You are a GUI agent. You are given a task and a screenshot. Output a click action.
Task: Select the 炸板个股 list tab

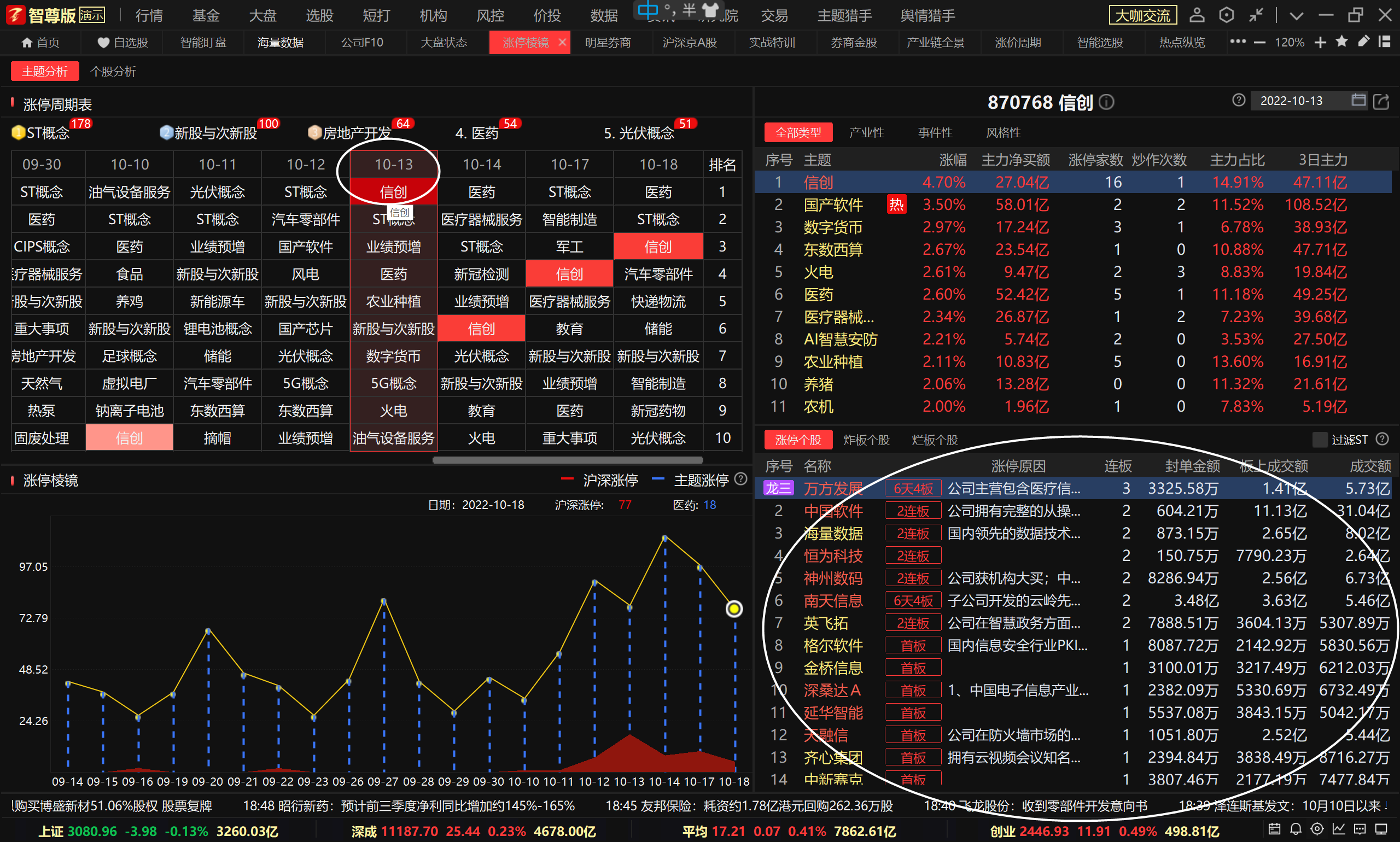(x=867, y=440)
